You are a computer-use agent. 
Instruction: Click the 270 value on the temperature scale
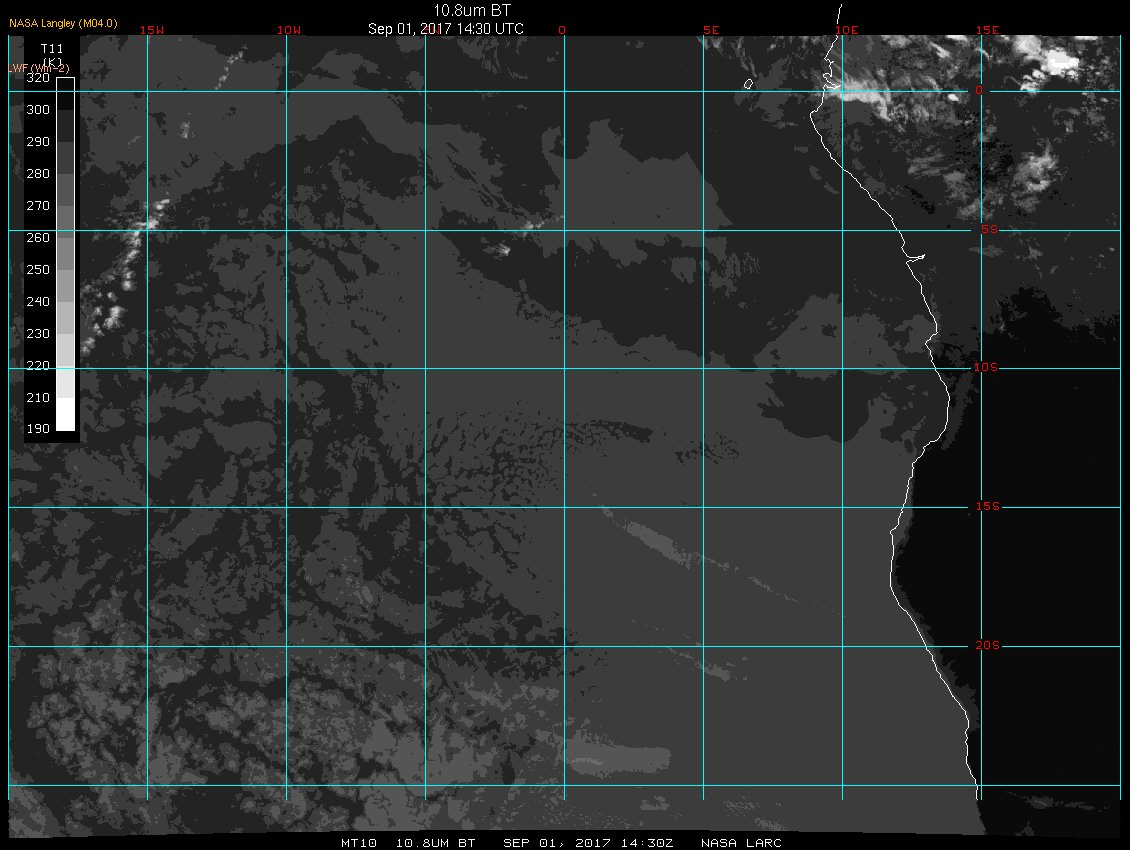coord(38,205)
